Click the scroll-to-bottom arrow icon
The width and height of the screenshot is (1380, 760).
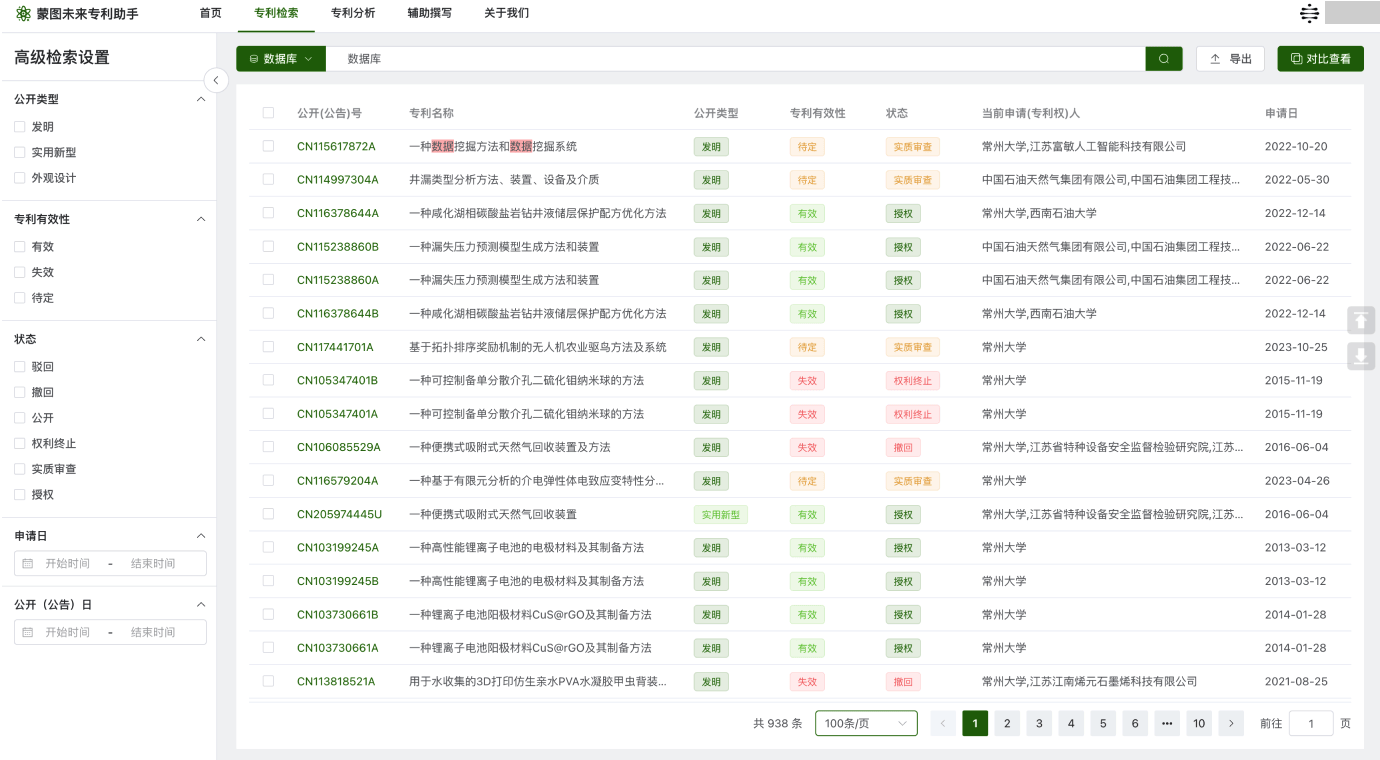pos(1361,356)
